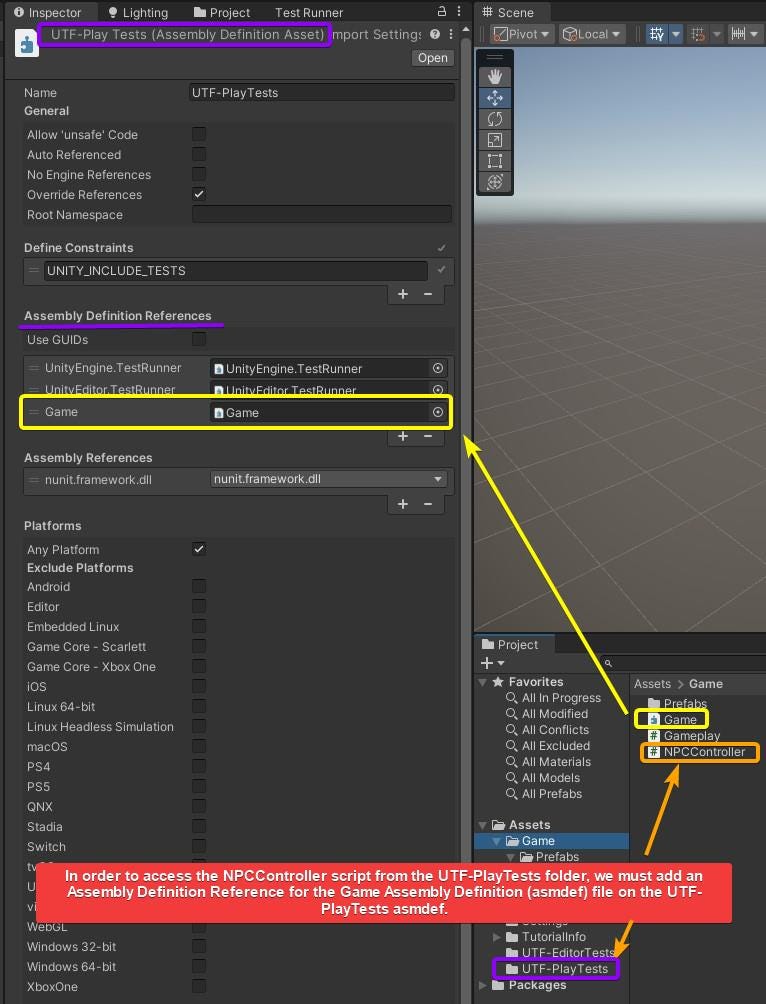Remove selected Assembly Definition Reference
This screenshot has height=1004, width=766.
point(428,436)
